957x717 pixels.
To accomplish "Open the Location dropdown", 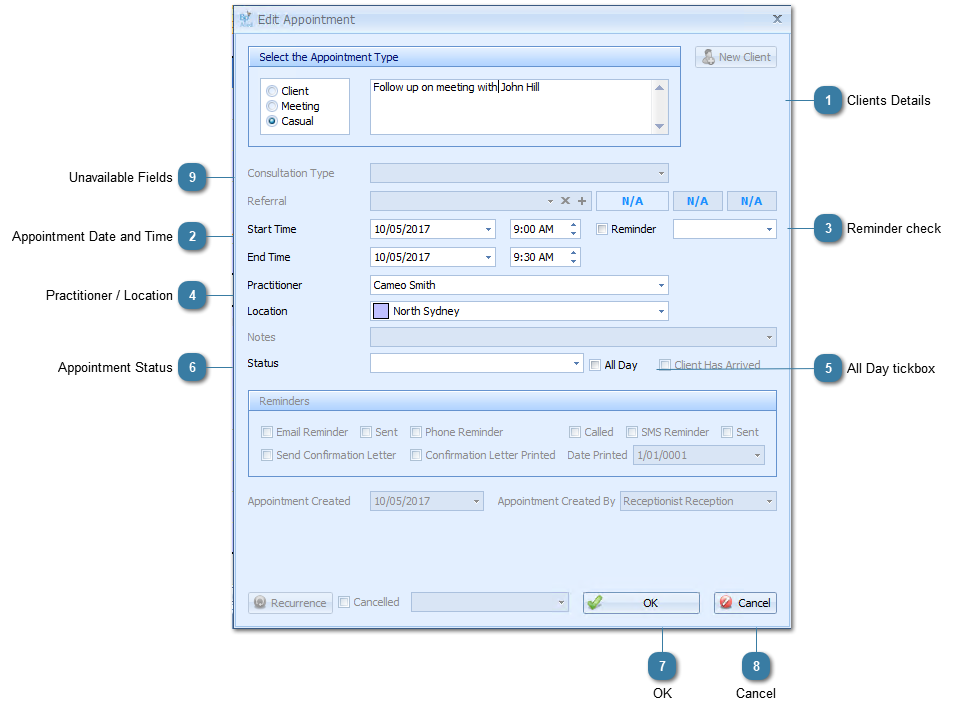I will click(x=661, y=311).
